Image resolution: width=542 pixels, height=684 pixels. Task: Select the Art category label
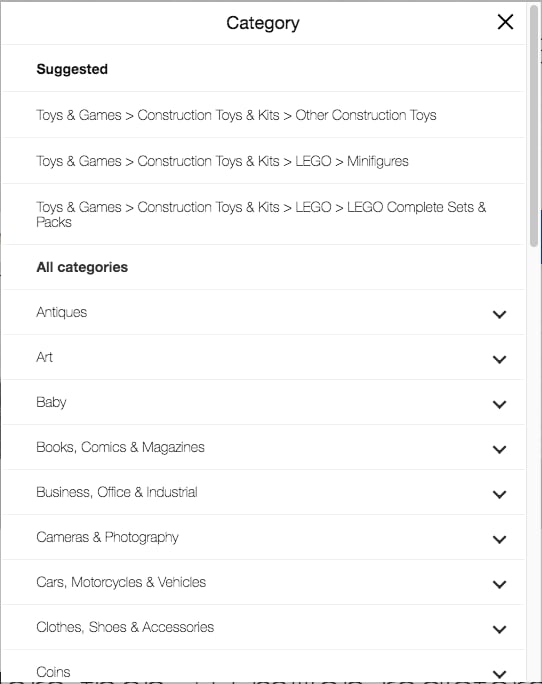[x=45, y=357]
